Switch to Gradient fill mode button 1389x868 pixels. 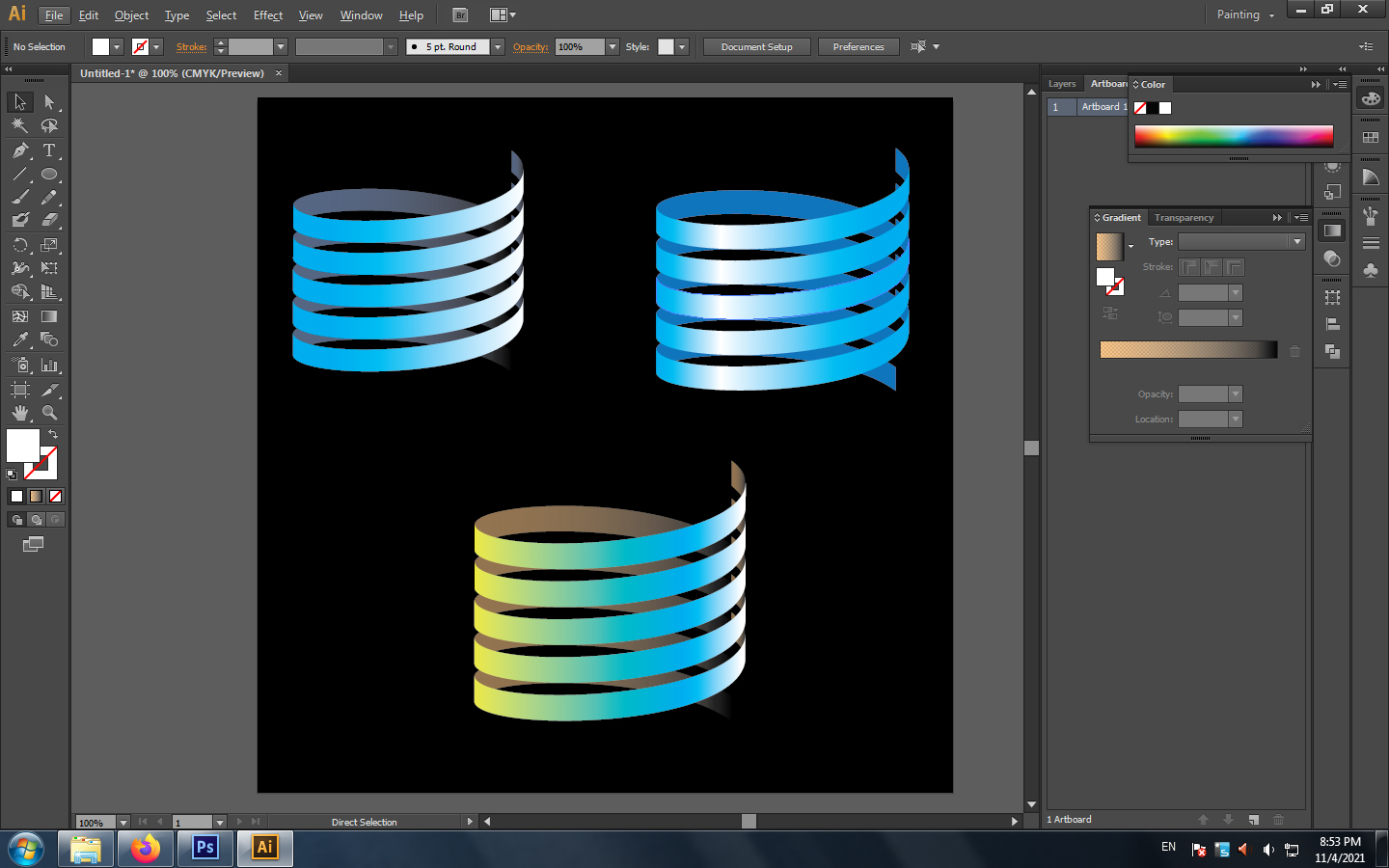point(36,497)
